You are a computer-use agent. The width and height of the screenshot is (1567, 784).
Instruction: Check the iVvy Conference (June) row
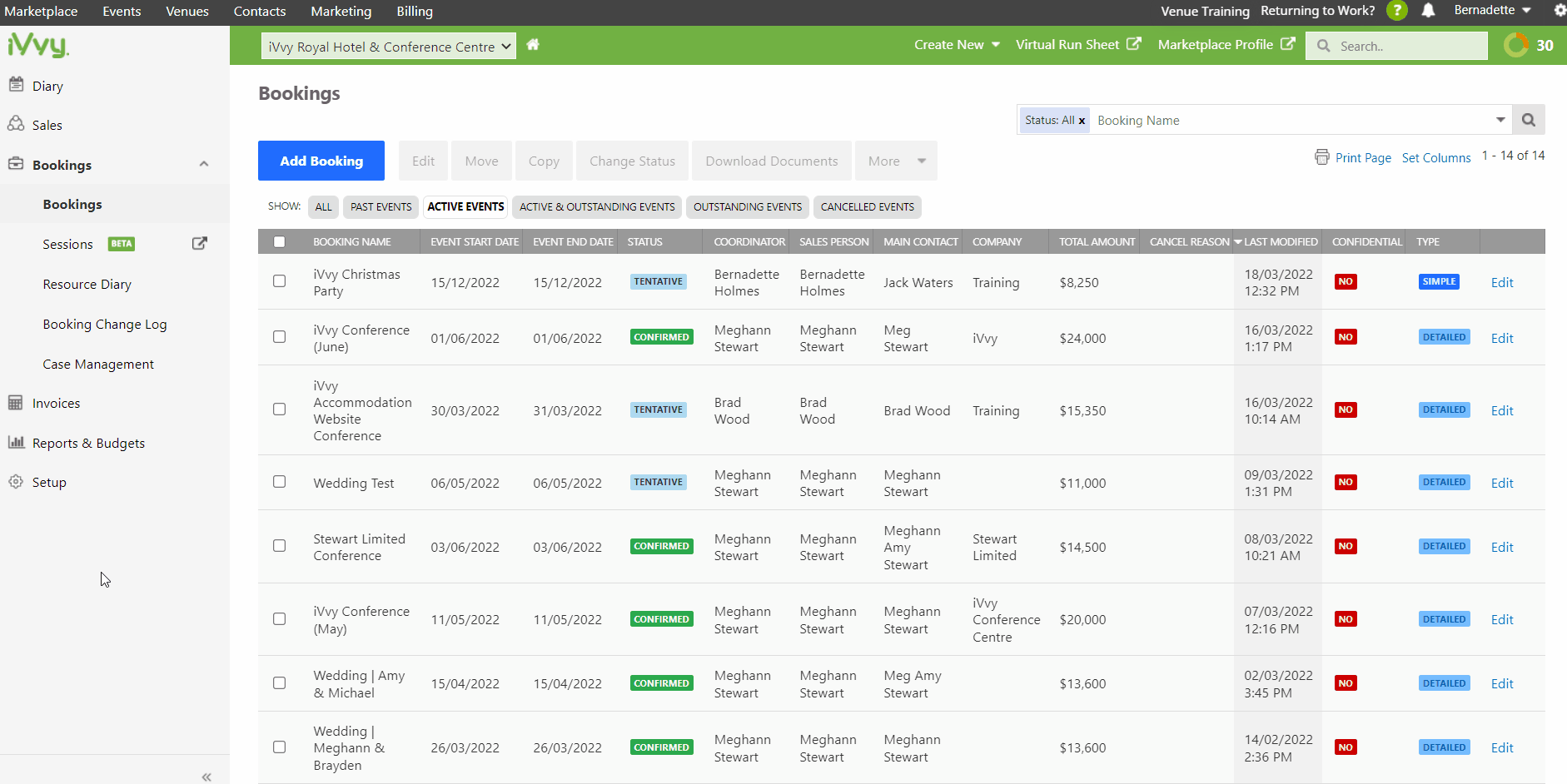280,337
